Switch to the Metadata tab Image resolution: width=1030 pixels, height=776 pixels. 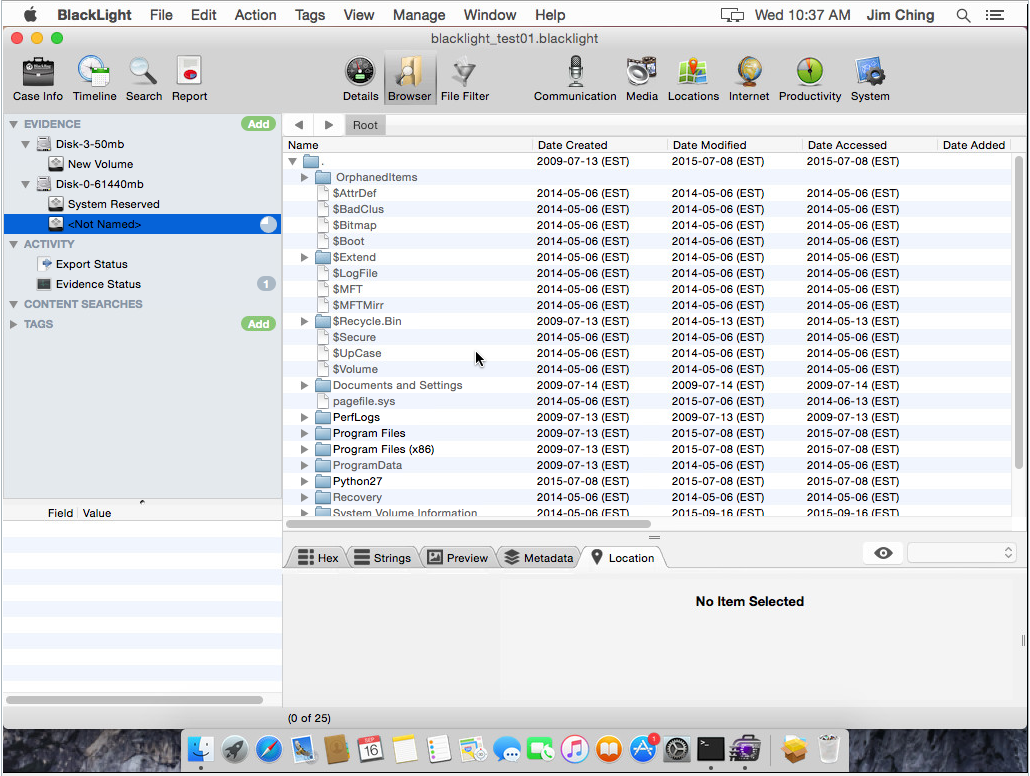click(x=539, y=558)
